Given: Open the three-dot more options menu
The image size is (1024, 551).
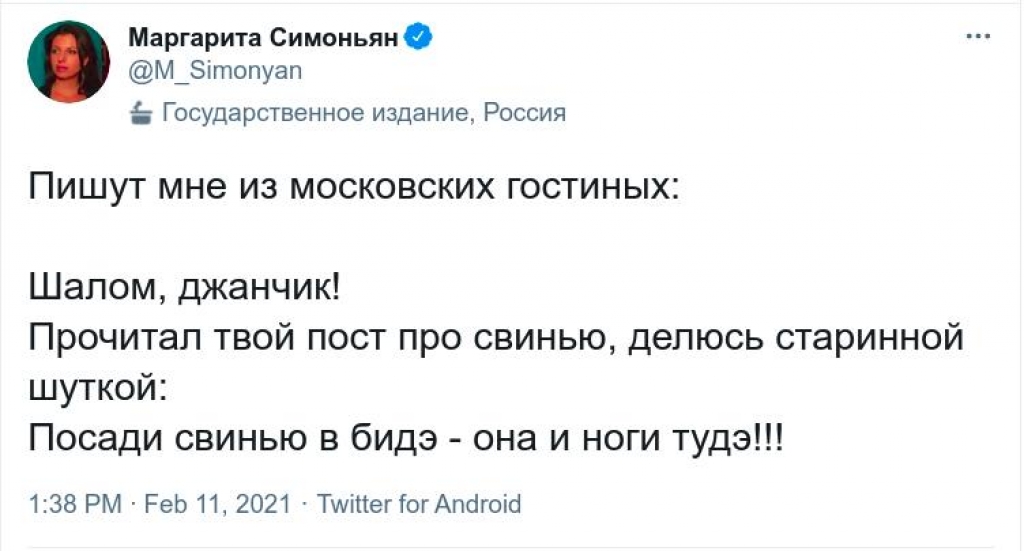Looking at the screenshot, I should tap(978, 37).
